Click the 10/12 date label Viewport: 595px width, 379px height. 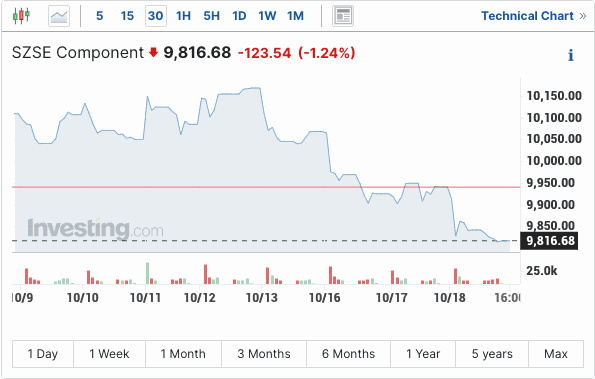coord(200,298)
